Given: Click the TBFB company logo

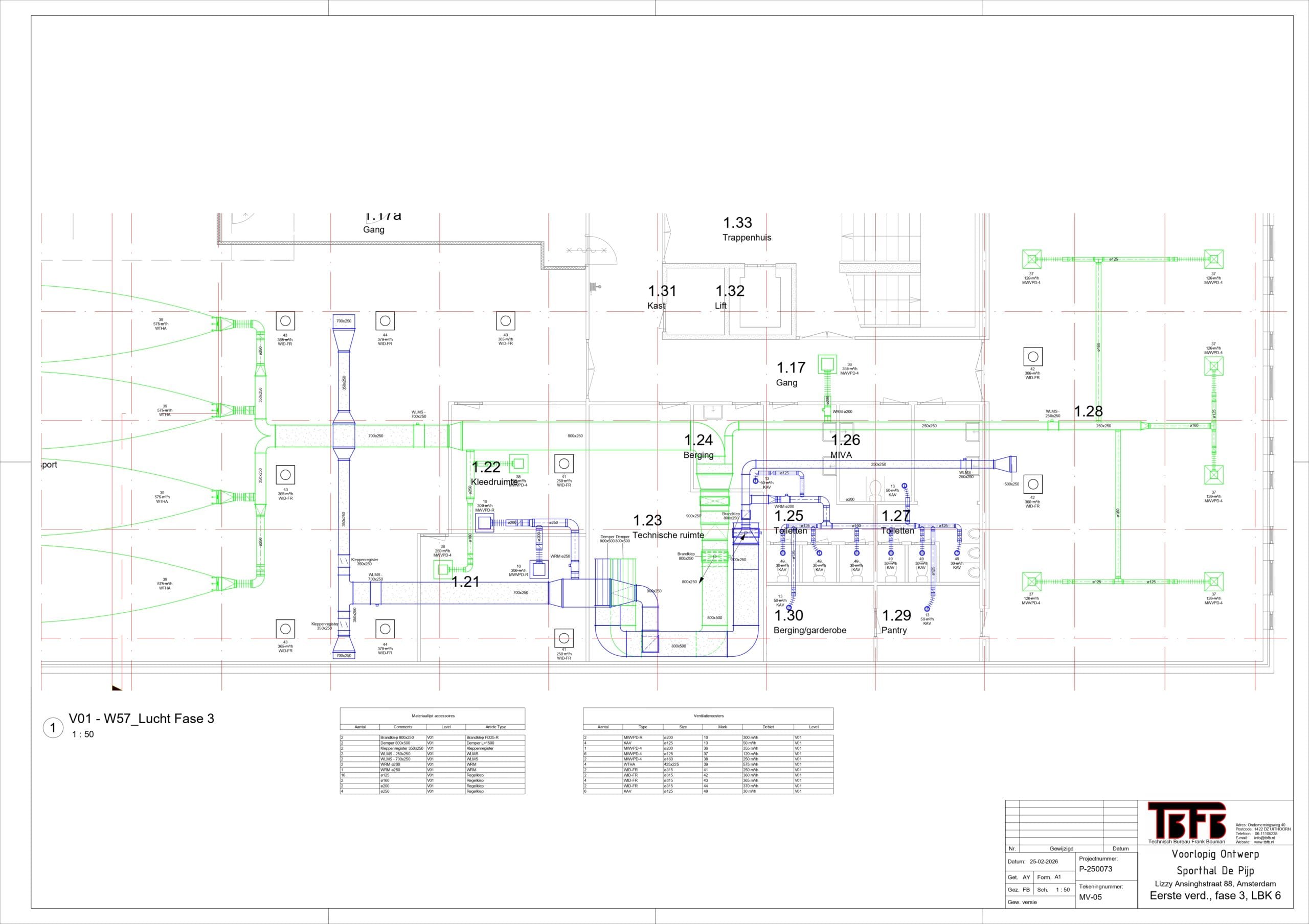Looking at the screenshot, I should [1186, 820].
